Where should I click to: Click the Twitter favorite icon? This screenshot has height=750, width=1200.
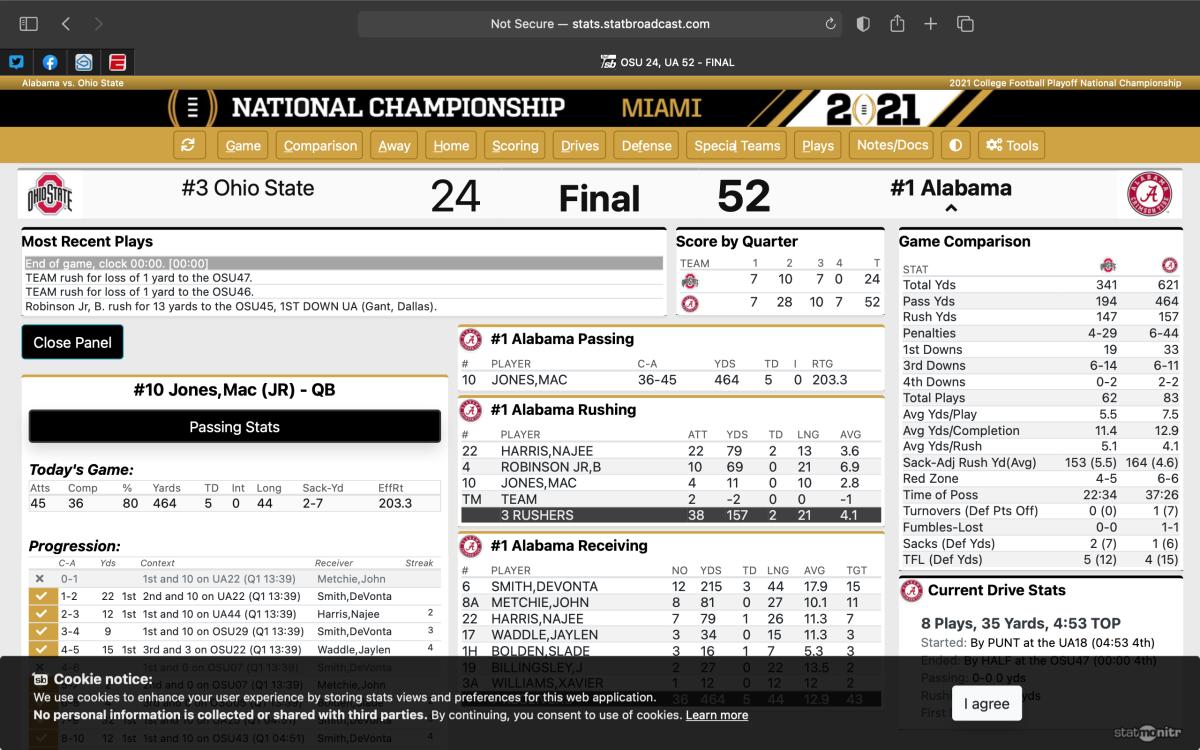click(17, 62)
